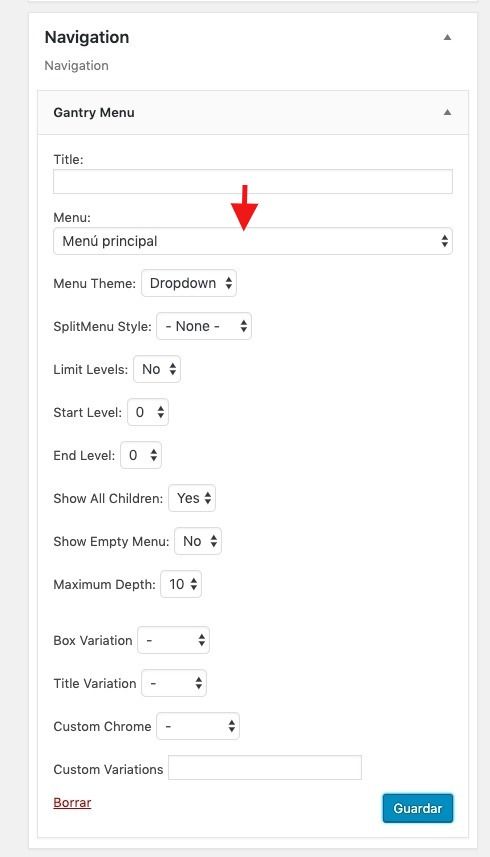Open the Start Level selector
Image resolution: width=490 pixels, height=857 pixels.
point(148,412)
